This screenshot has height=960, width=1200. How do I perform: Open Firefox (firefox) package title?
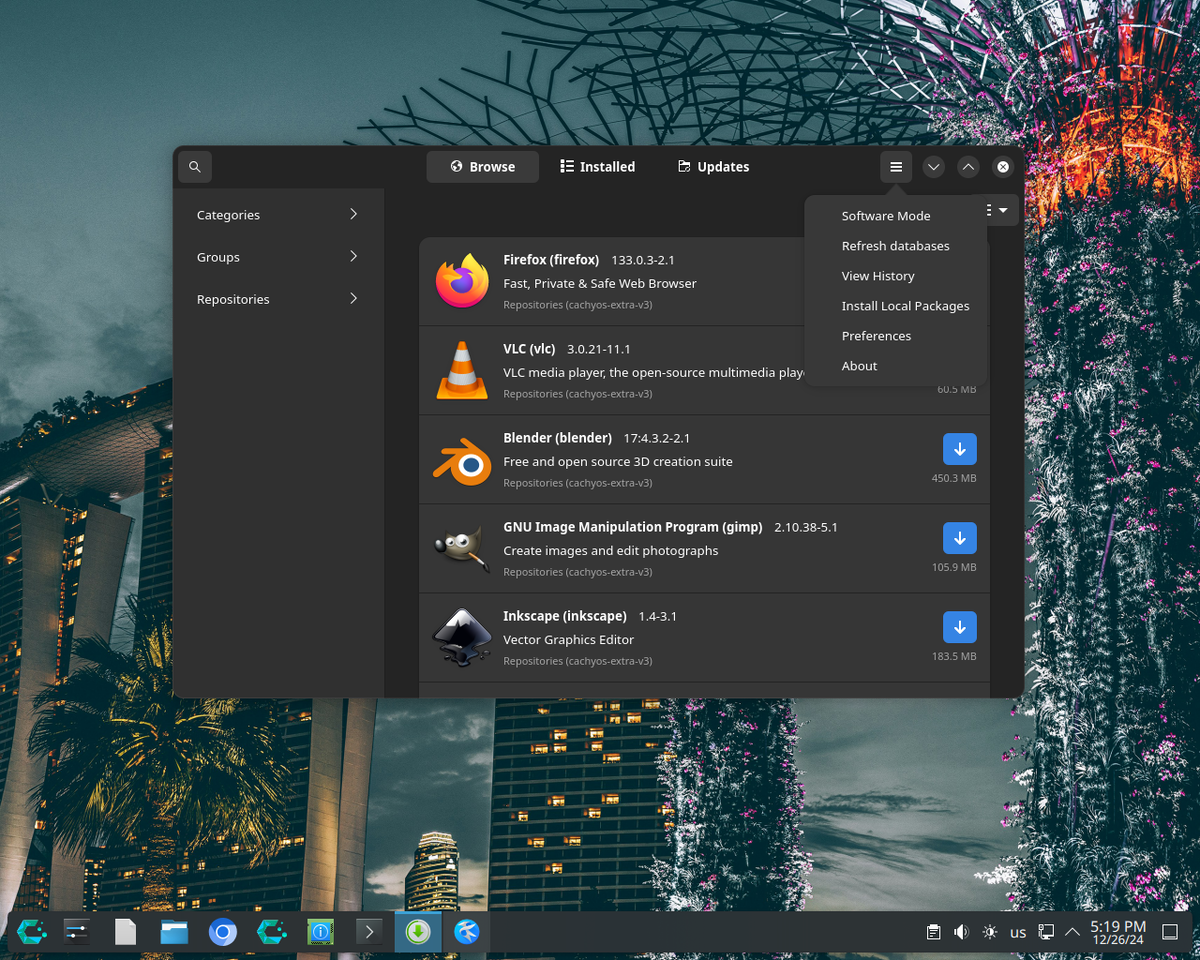coord(551,260)
